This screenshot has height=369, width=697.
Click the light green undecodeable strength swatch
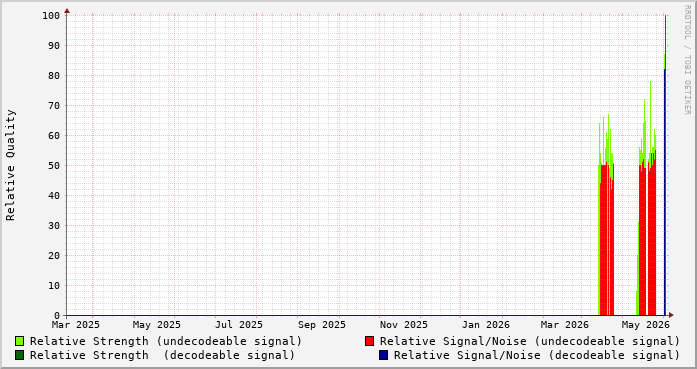click(x=20, y=341)
